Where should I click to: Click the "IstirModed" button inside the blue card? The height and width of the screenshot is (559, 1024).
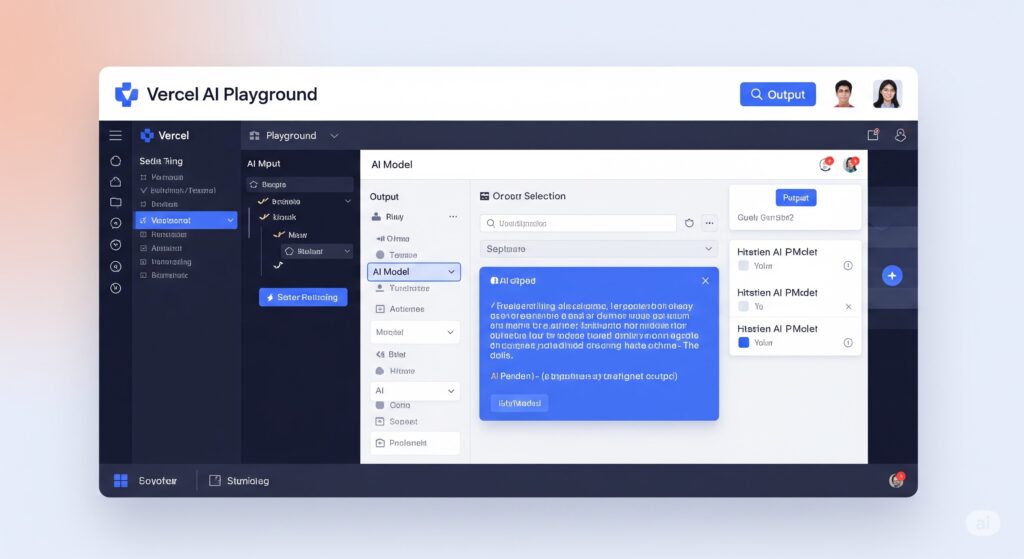click(x=520, y=403)
